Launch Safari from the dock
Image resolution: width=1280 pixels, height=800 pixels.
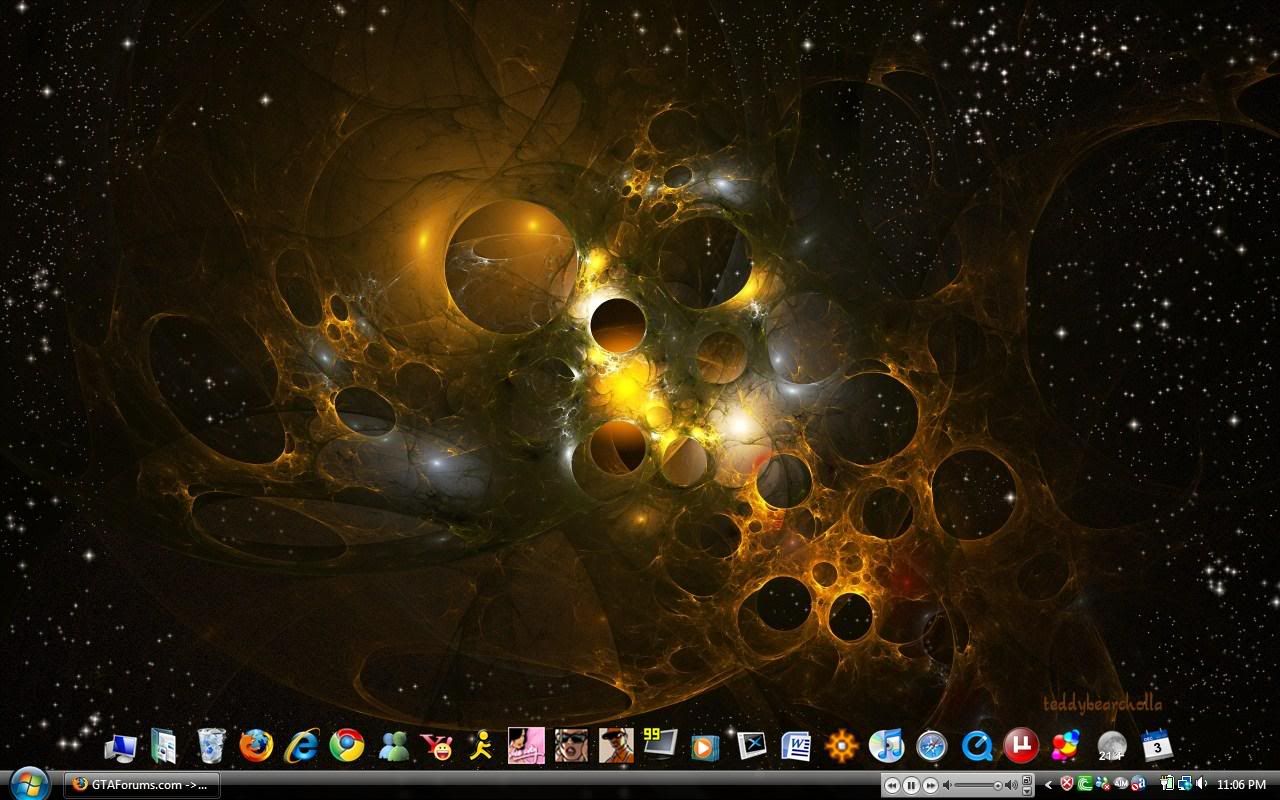tap(932, 745)
